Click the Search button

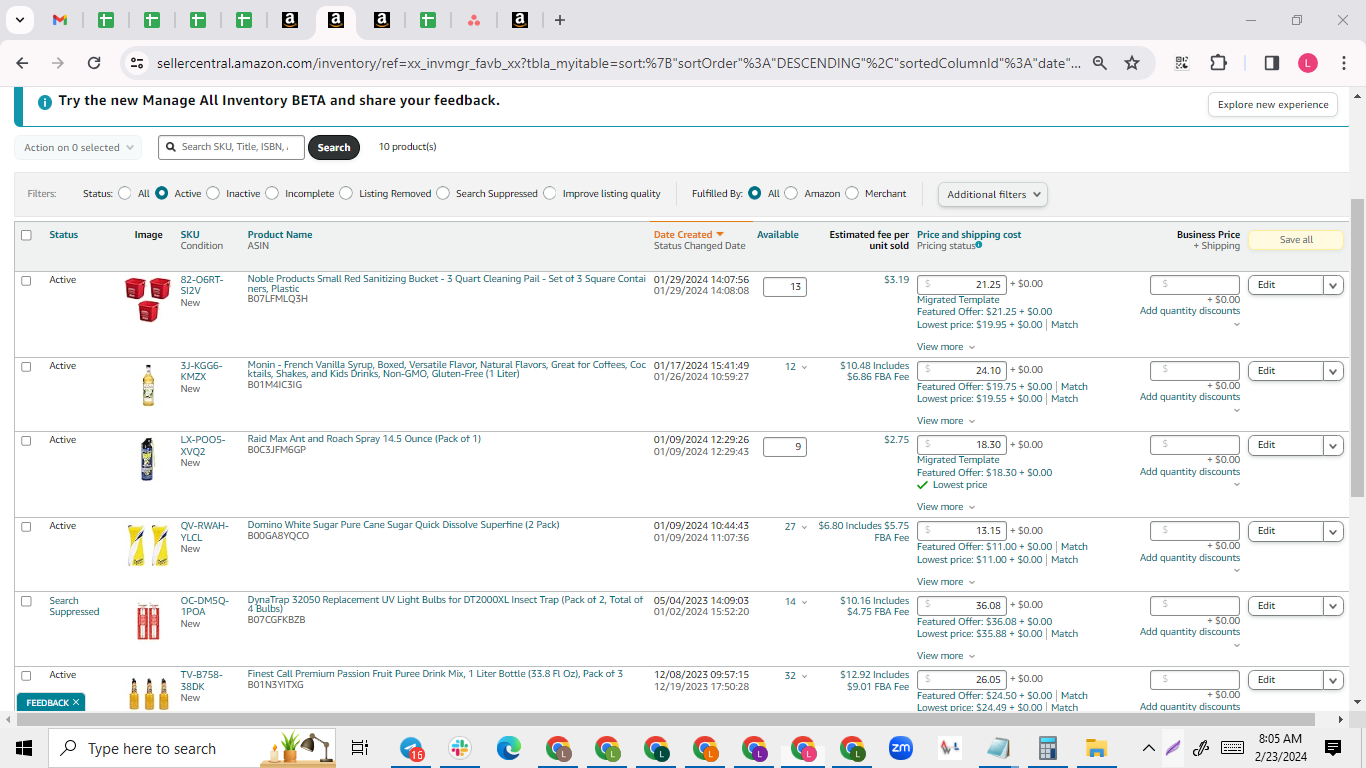point(334,147)
